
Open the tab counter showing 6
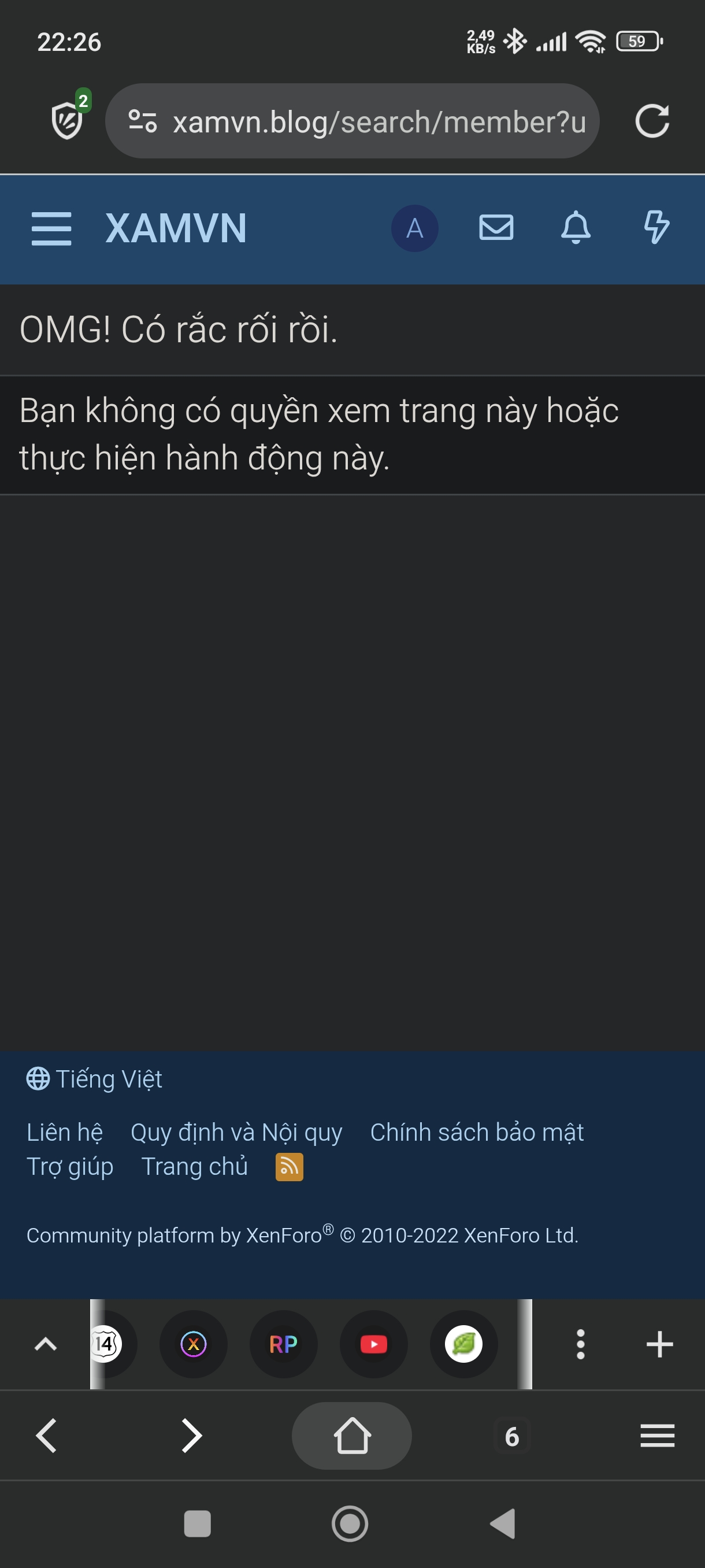[x=512, y=1436]
